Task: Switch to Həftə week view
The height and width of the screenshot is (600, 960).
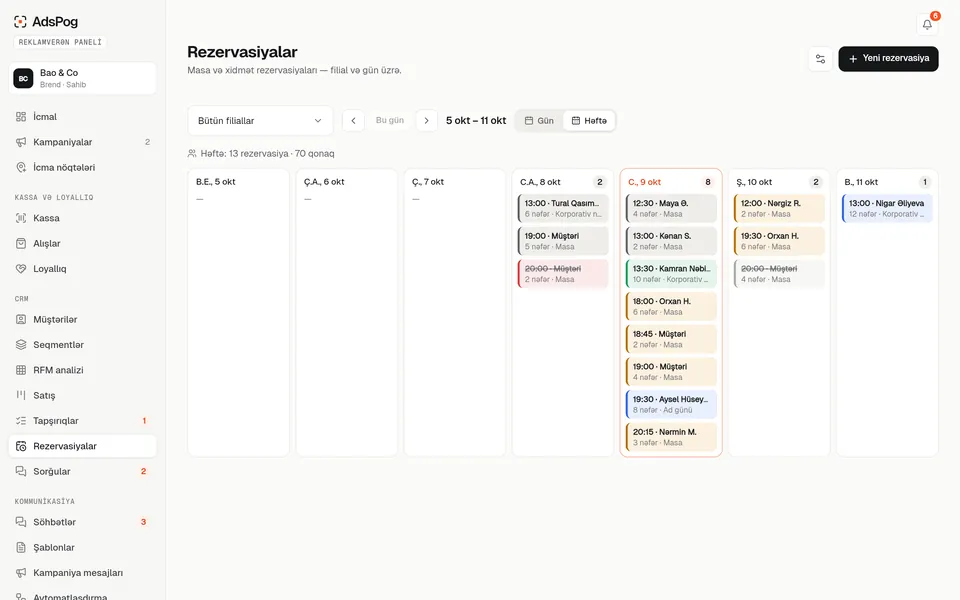Action: pyautogui.click(x=589, y=121)
